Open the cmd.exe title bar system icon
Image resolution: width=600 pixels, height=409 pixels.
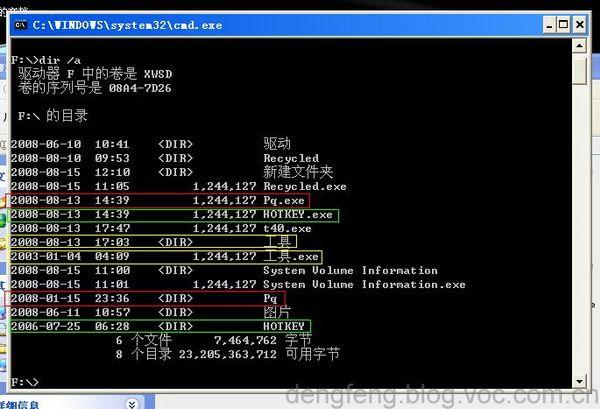click(20, 25)
